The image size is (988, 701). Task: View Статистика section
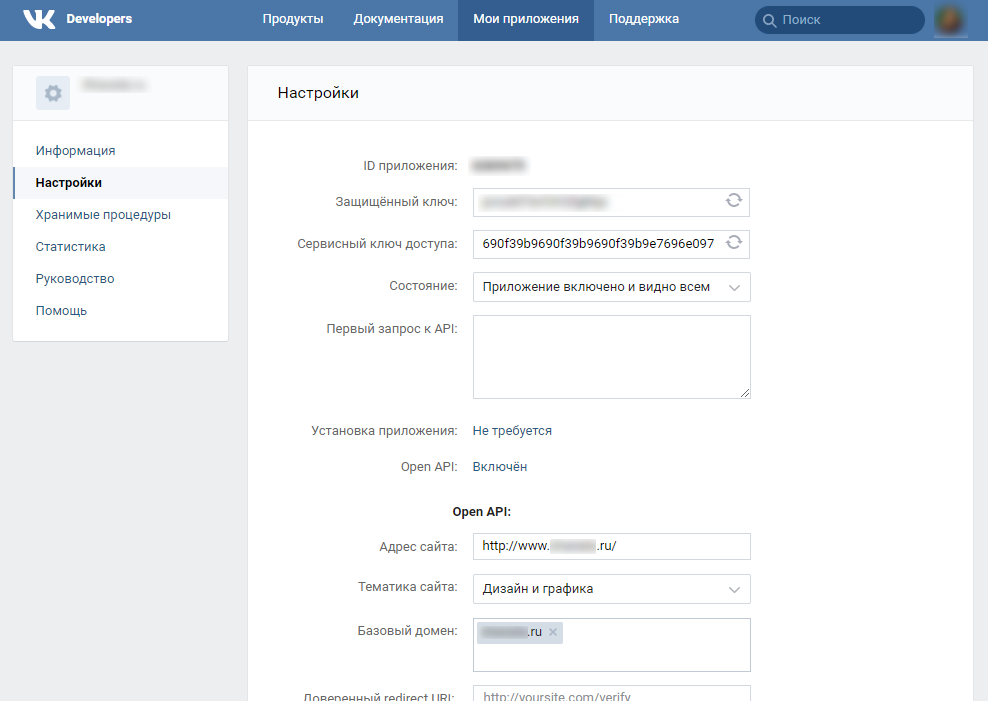(71, 247)
